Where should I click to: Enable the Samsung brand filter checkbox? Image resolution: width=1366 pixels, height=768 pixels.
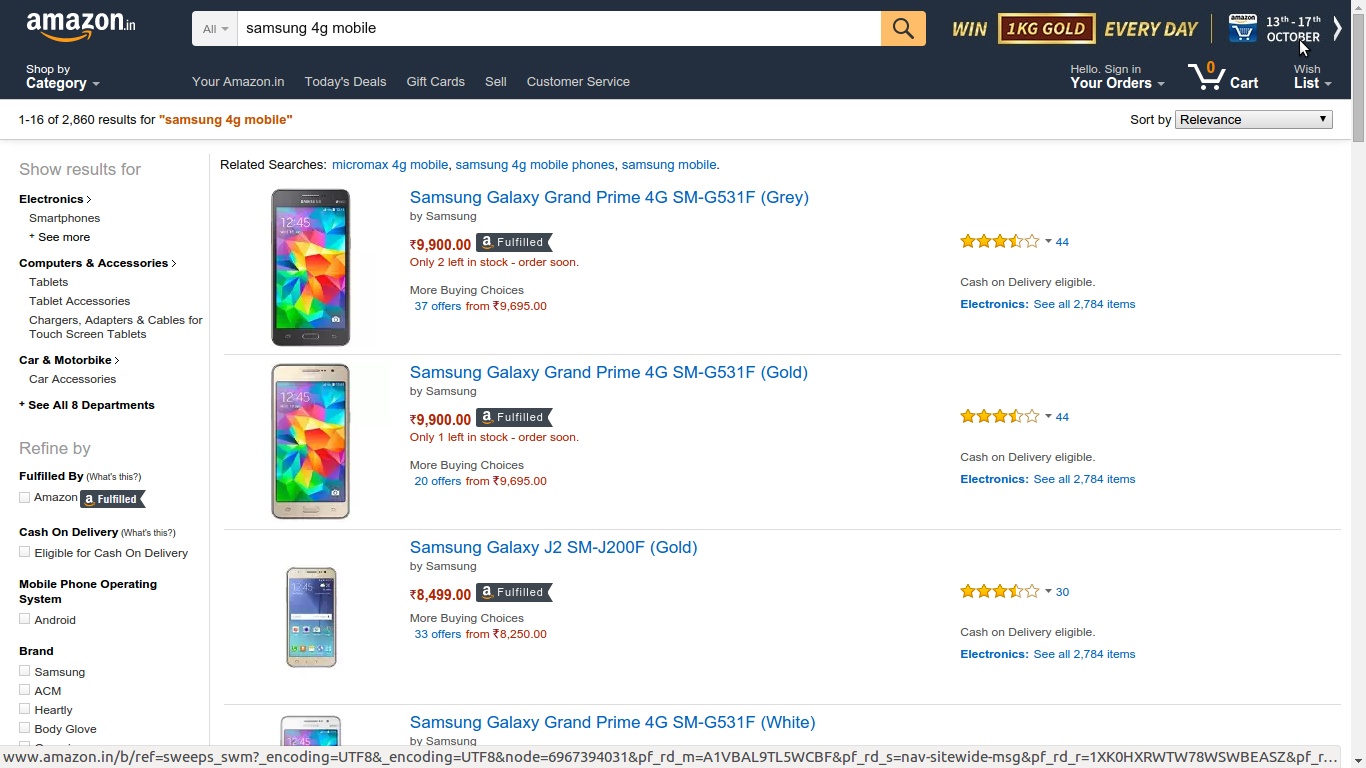25,671
